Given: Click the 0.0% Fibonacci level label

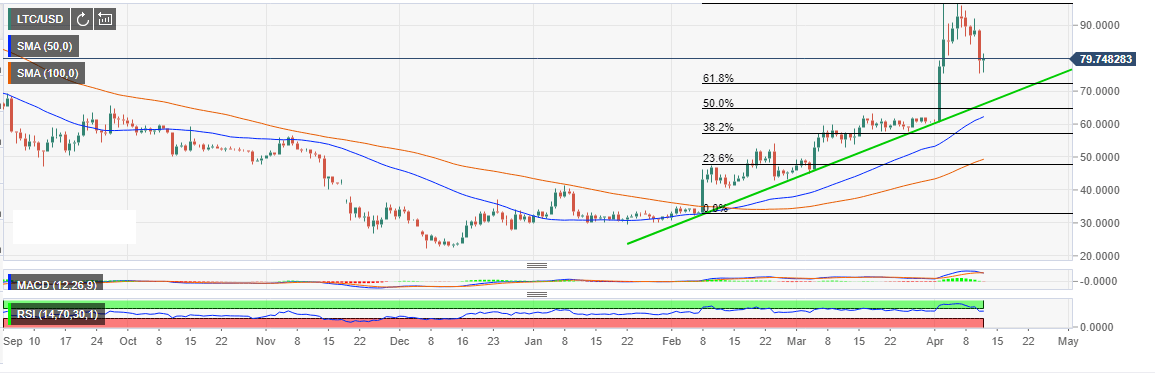Looking at the screenshot, I should (715, 208).
